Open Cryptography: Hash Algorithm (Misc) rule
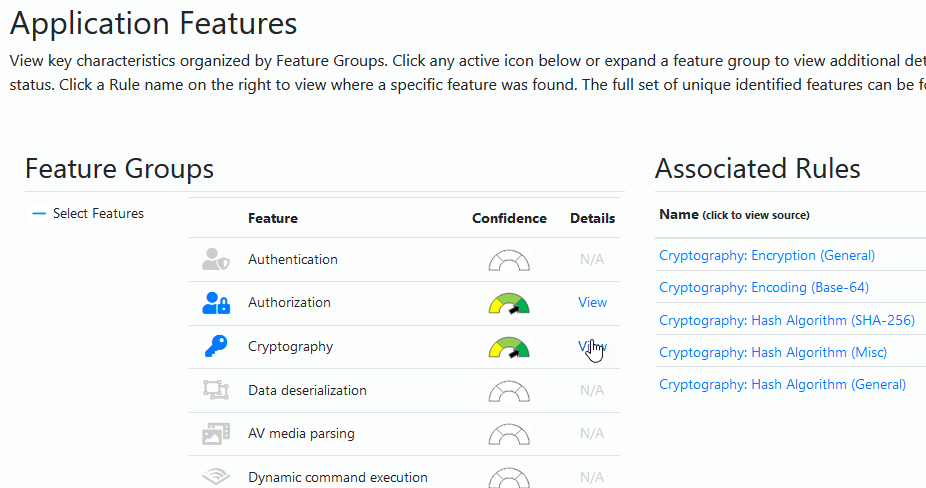Viewport: 926px width, 488px height. pos(772,353)
